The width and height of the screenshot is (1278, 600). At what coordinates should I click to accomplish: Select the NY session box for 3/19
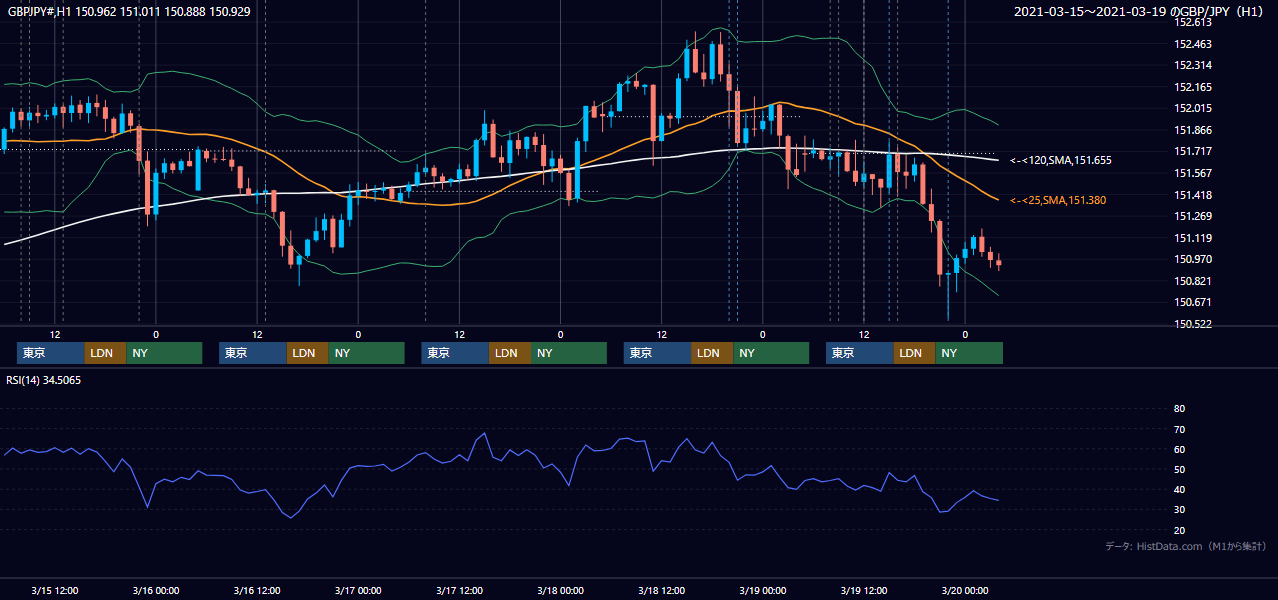[969, 353]
